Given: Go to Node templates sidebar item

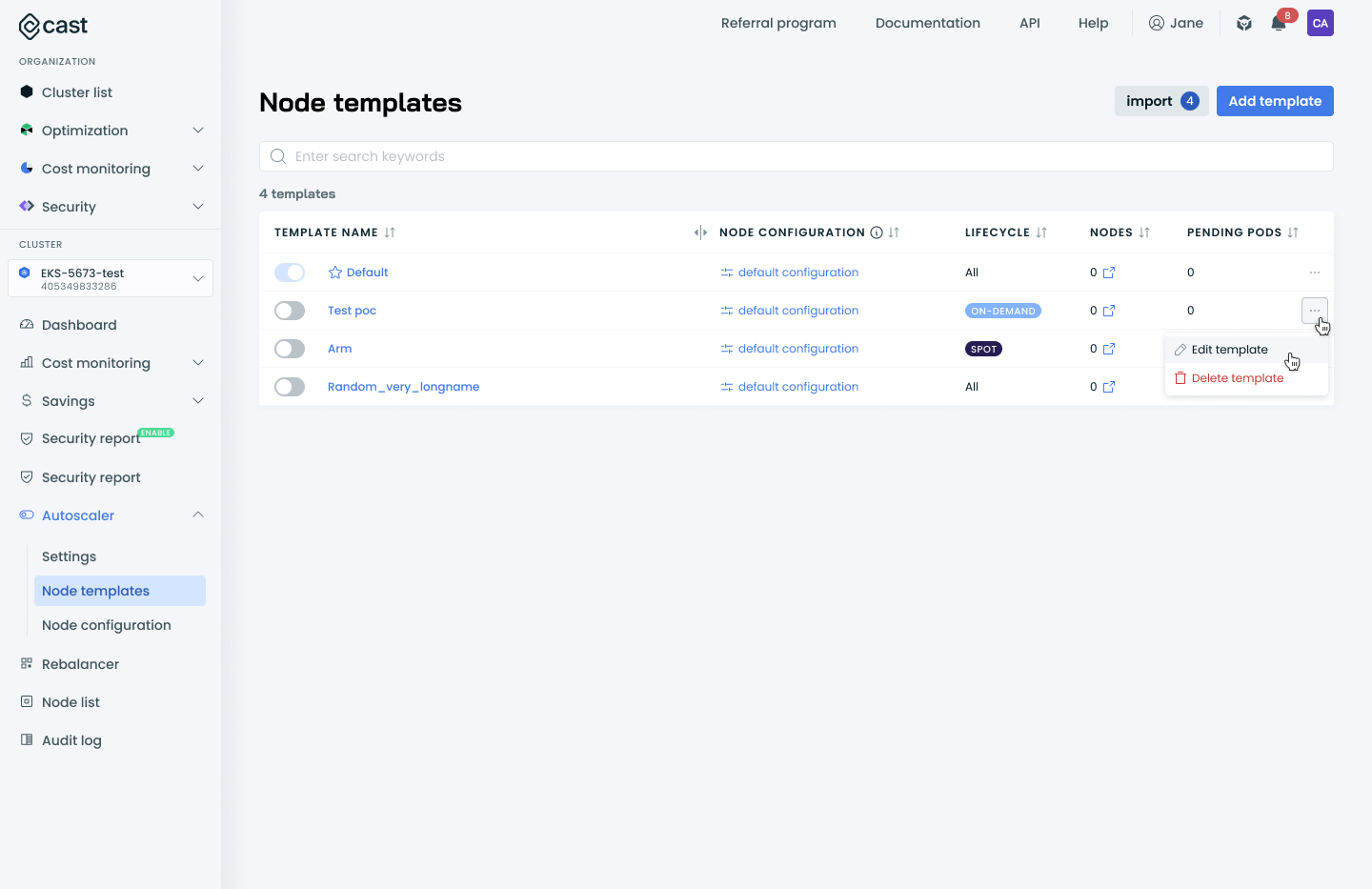Looking at the screenshot, I should click(120, 591).
